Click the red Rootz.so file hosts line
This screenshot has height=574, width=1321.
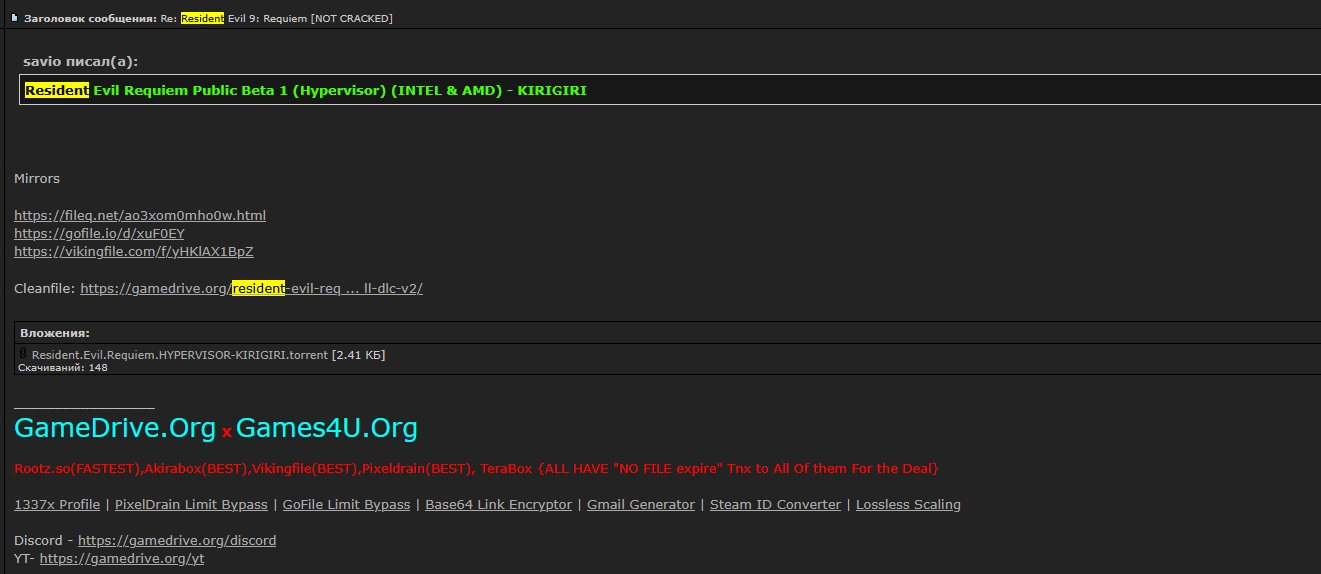tap(476, 469)
